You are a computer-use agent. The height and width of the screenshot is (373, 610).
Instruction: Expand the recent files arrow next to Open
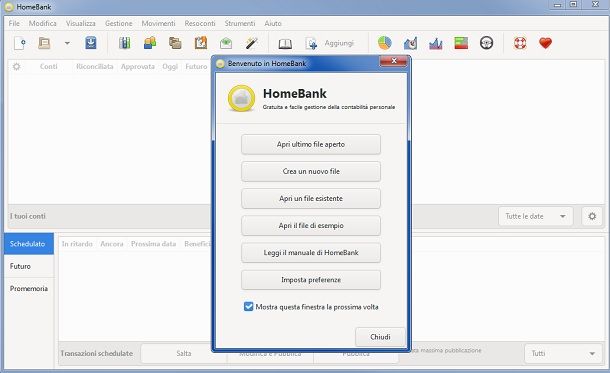click(x=67, y=43)
